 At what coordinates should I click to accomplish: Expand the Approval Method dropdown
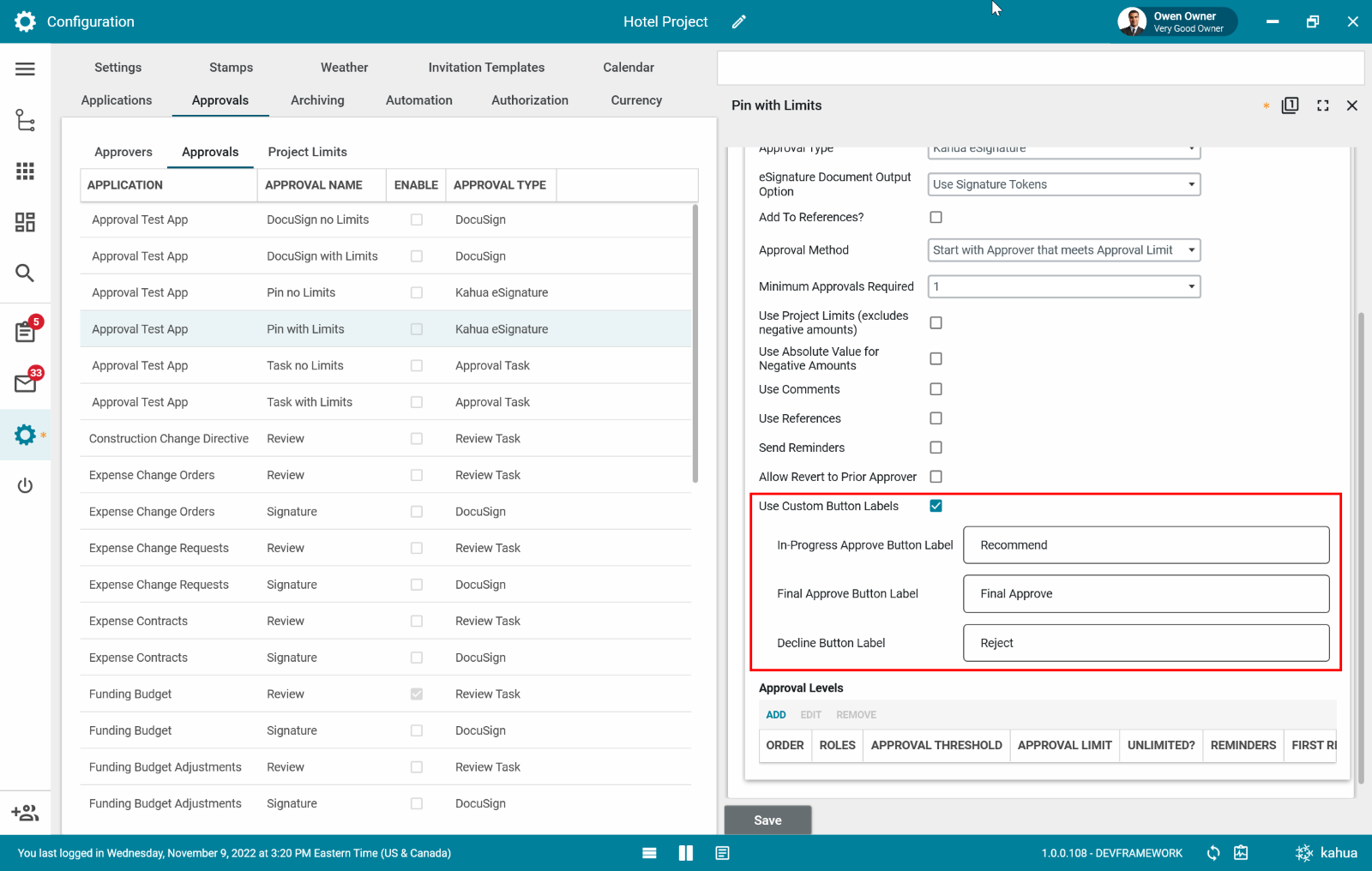click(x=1063, y=250)
